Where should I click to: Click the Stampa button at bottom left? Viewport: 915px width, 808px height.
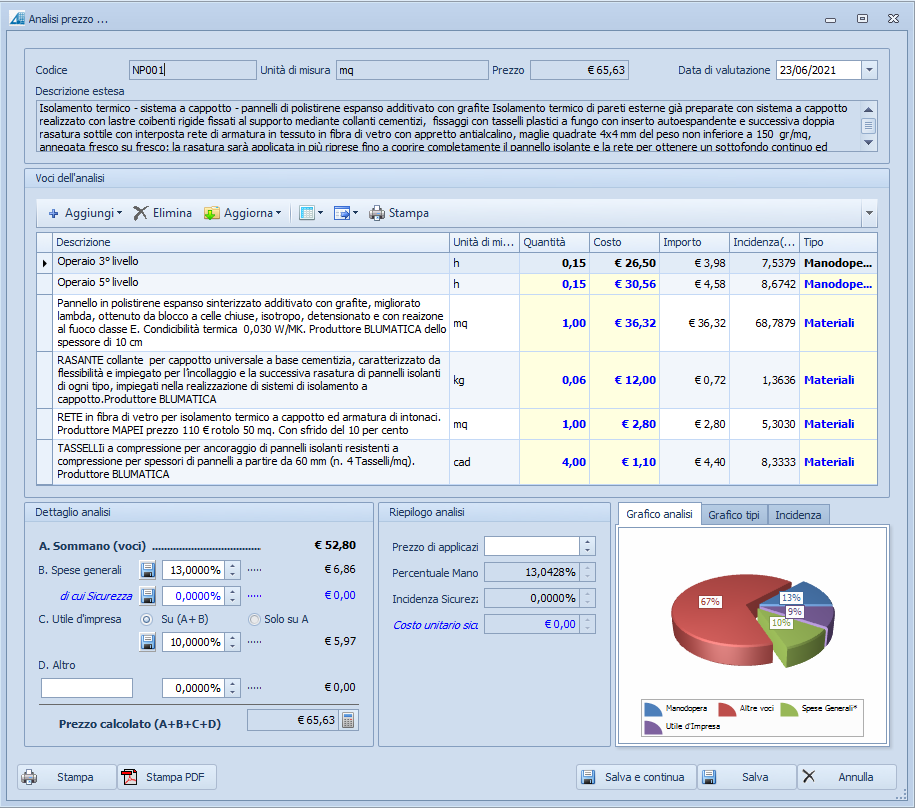click(67, 777)
